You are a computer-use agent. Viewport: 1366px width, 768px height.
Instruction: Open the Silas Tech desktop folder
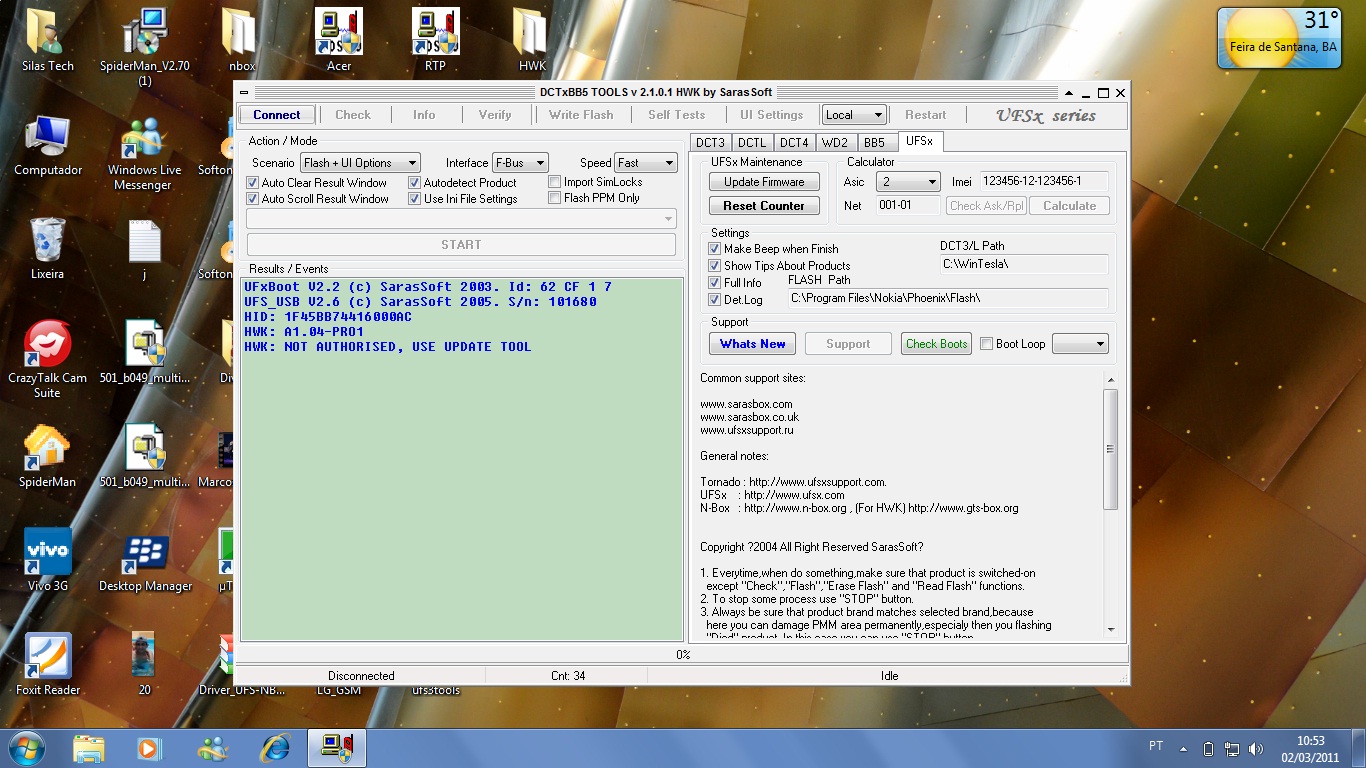(47, 40)
